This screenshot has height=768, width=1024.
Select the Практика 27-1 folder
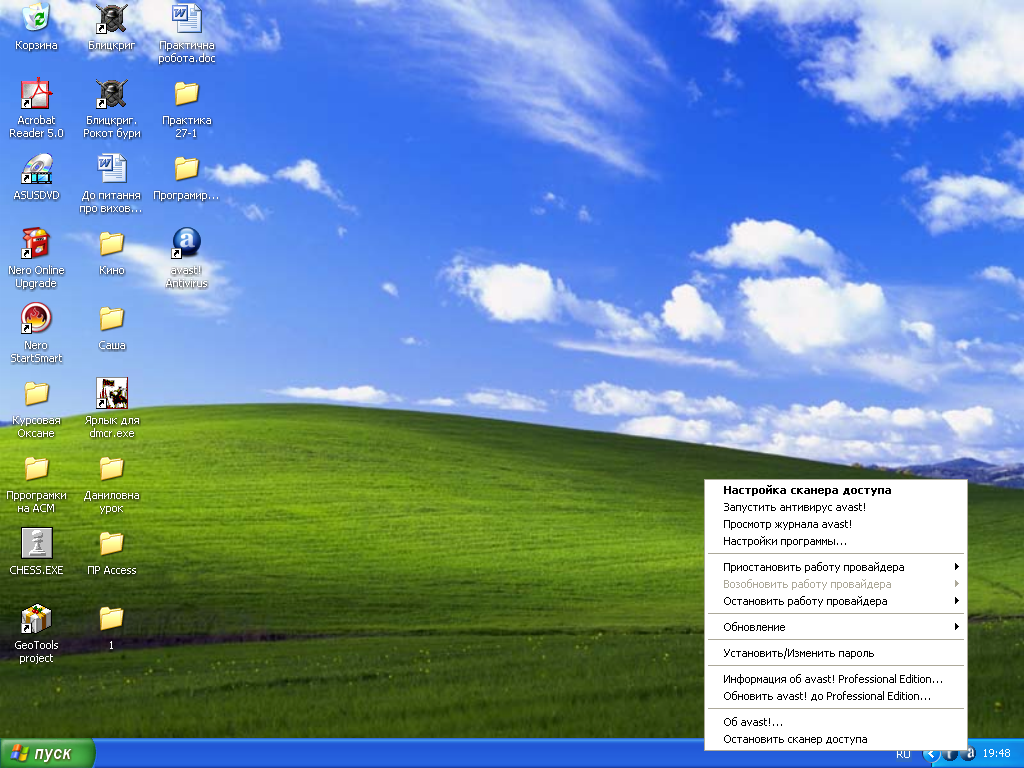(x=187, y=108)
